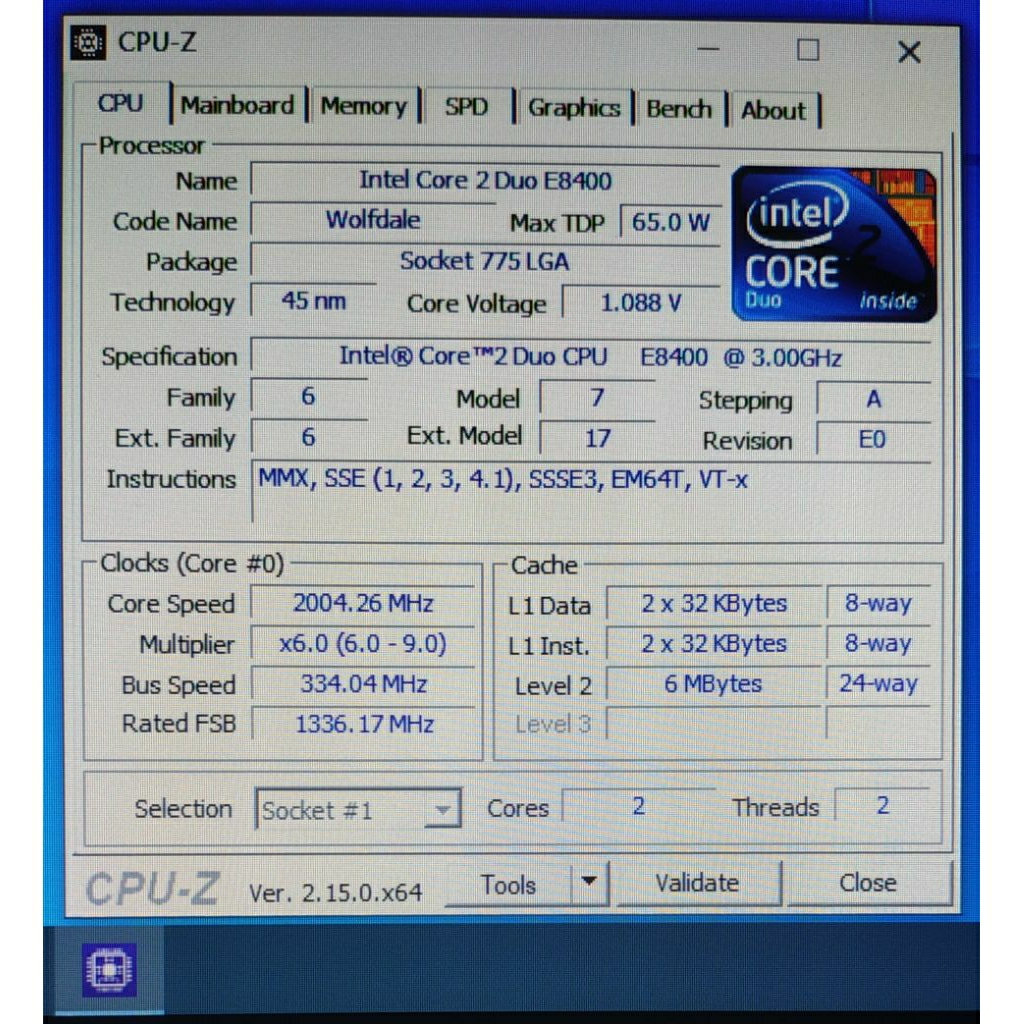Switch to the Mainboard tab

point(238,106)
